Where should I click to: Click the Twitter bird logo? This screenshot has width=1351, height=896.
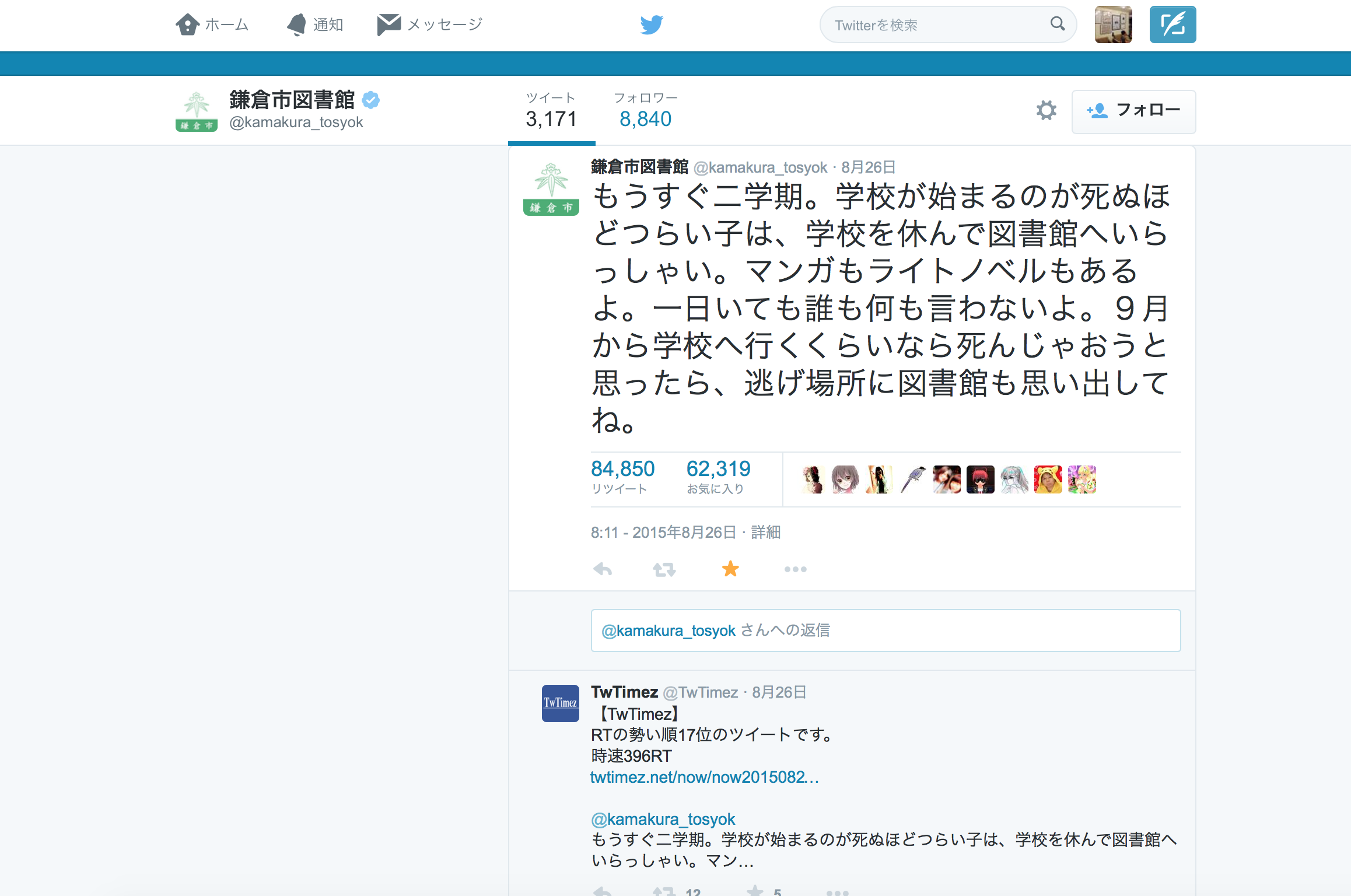(x=652, y=24)
